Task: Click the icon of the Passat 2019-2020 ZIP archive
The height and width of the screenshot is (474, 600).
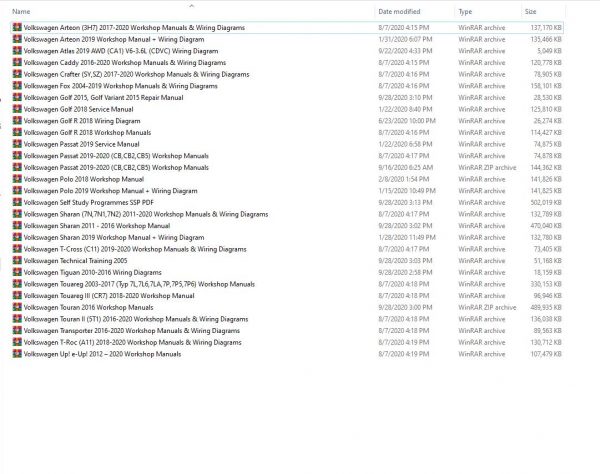Action: [x=17, y=167]
